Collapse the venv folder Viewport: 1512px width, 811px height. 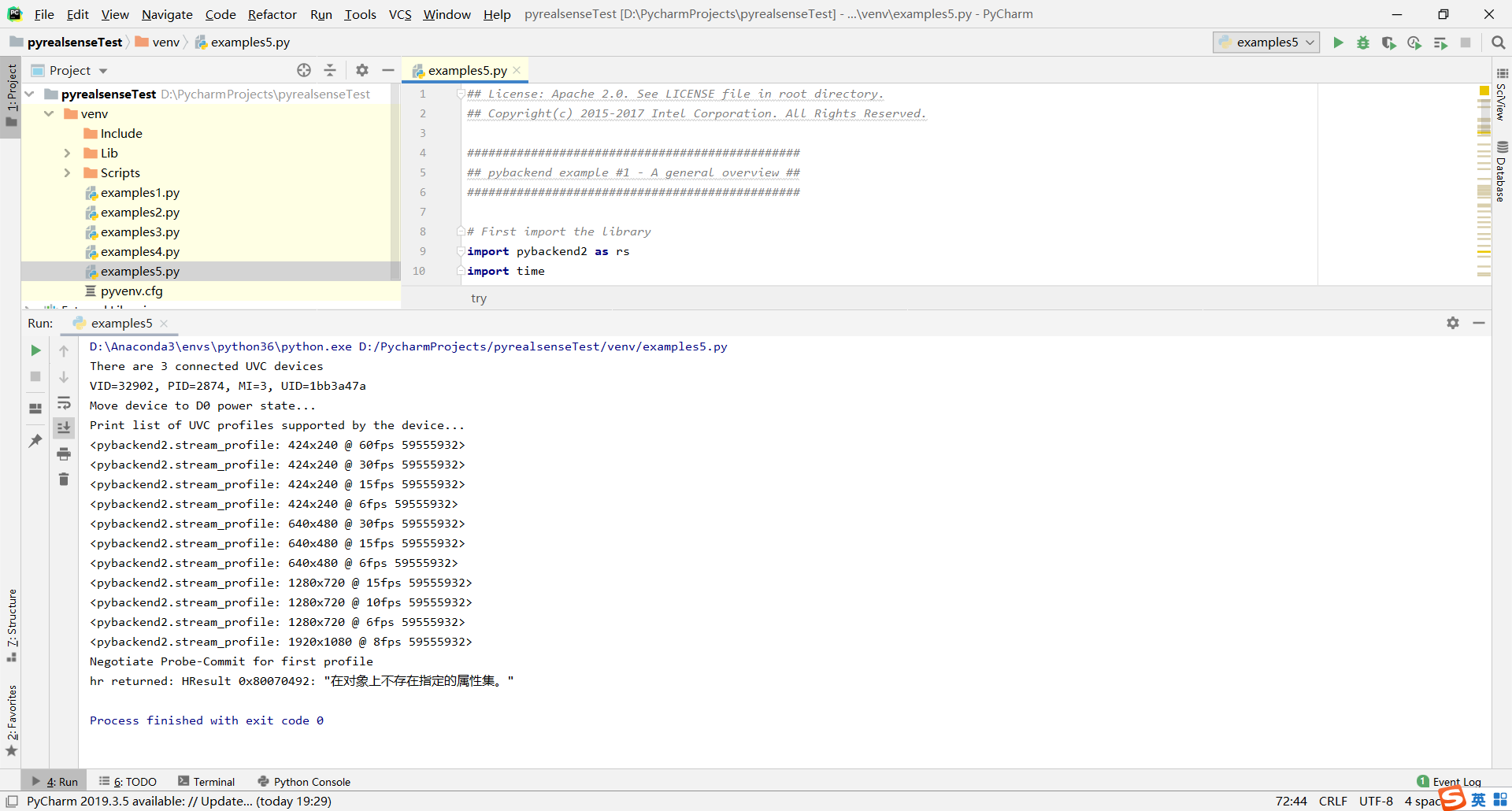(x=49, y=113)
